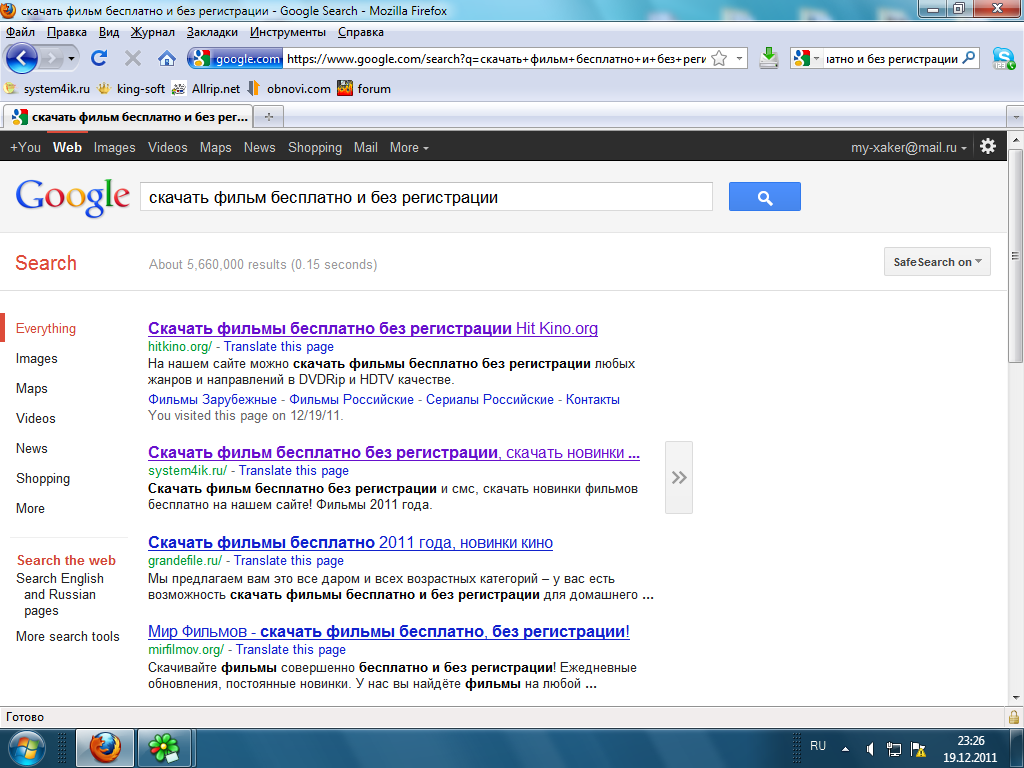This screenshot has width=1024, height=768.
Task: Open the list all tabs dropdown
Action: coord(1015,118)
